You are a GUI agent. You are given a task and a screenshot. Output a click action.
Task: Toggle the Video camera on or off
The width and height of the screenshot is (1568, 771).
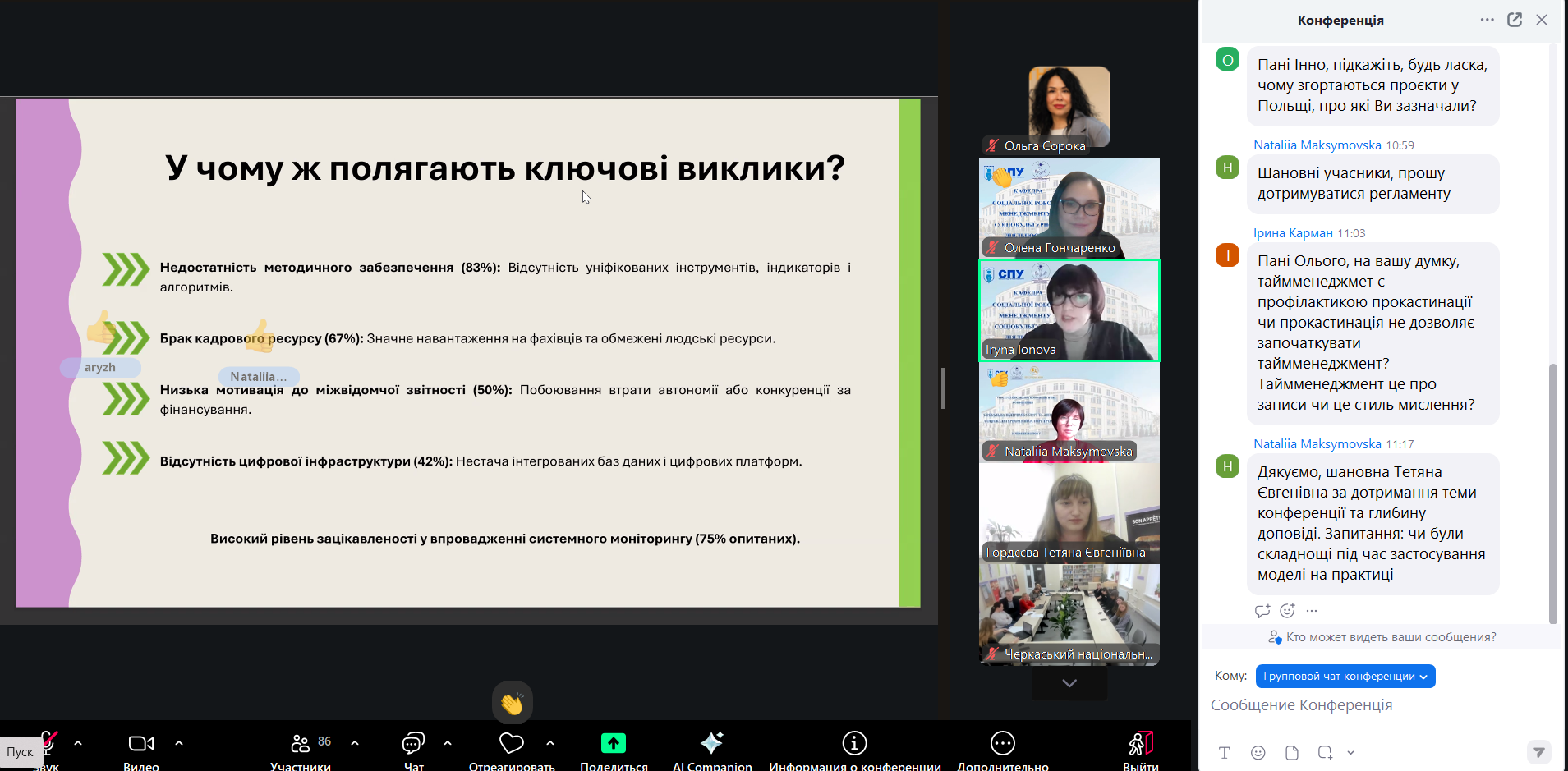click(x=141, y=744)
